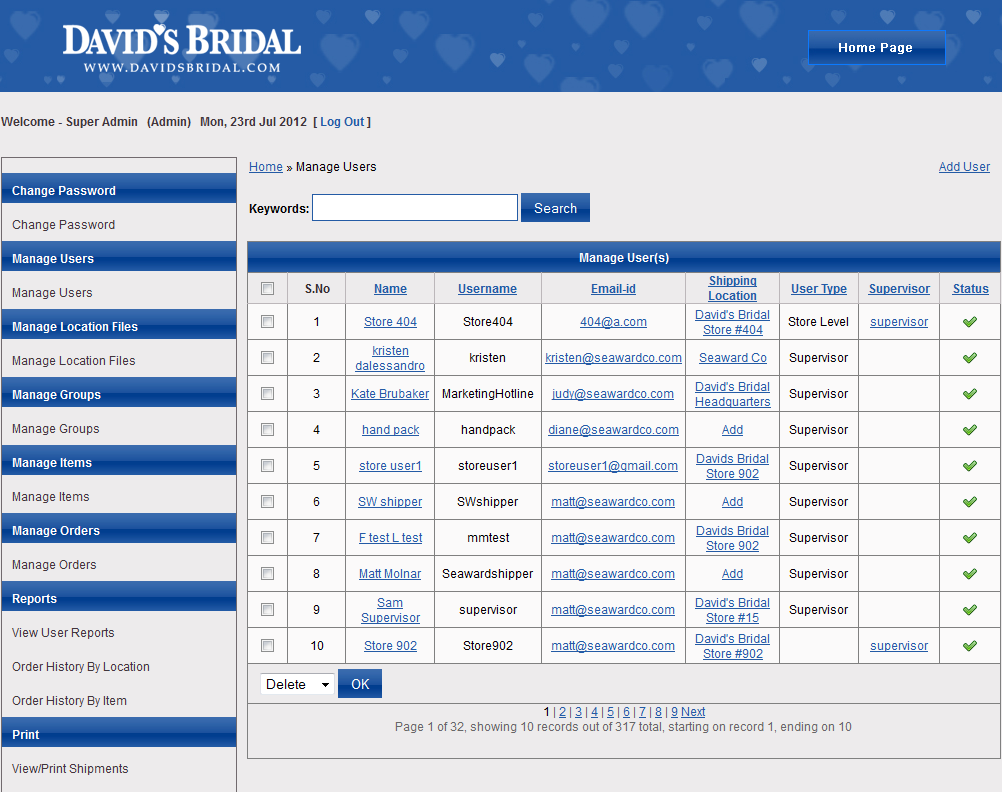This screenshot has width=1002, height=792.
Task: Open Change Password in sidebar menu
Action: [x=63, y=224]
